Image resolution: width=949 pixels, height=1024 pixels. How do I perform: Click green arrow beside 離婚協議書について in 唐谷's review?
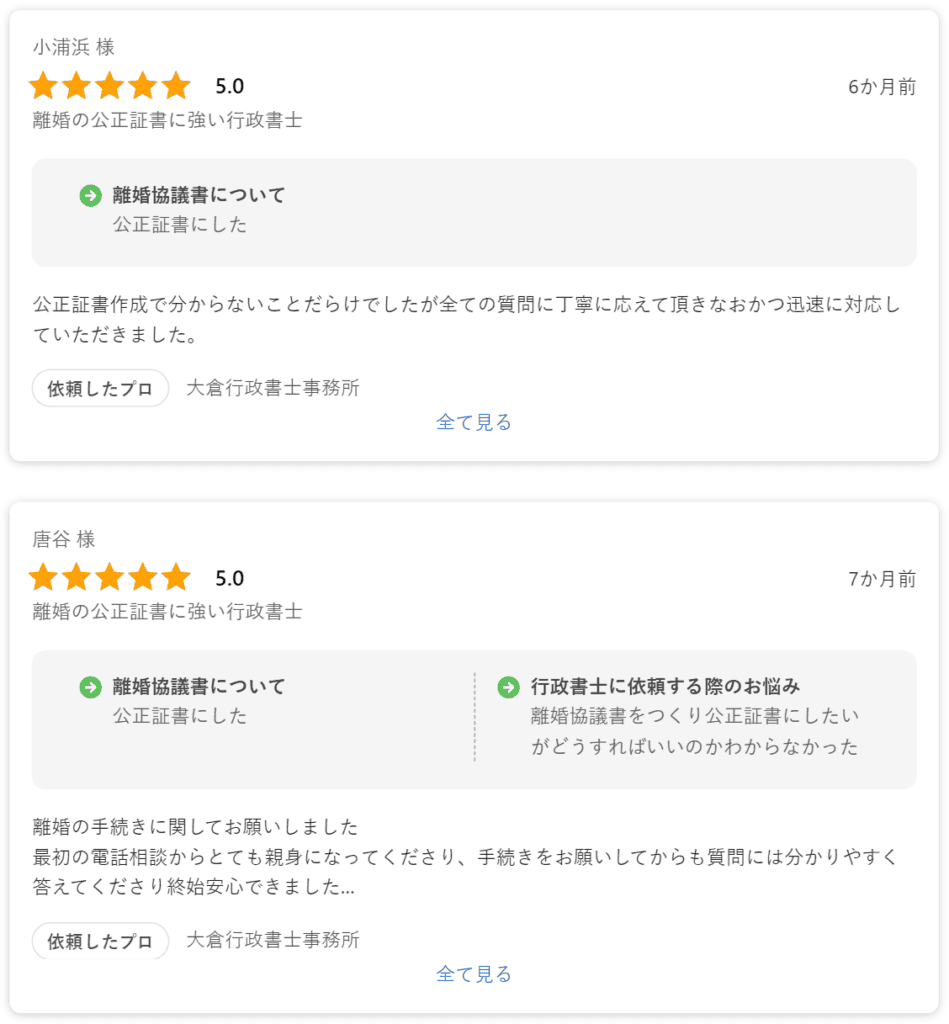click(90, 687)
